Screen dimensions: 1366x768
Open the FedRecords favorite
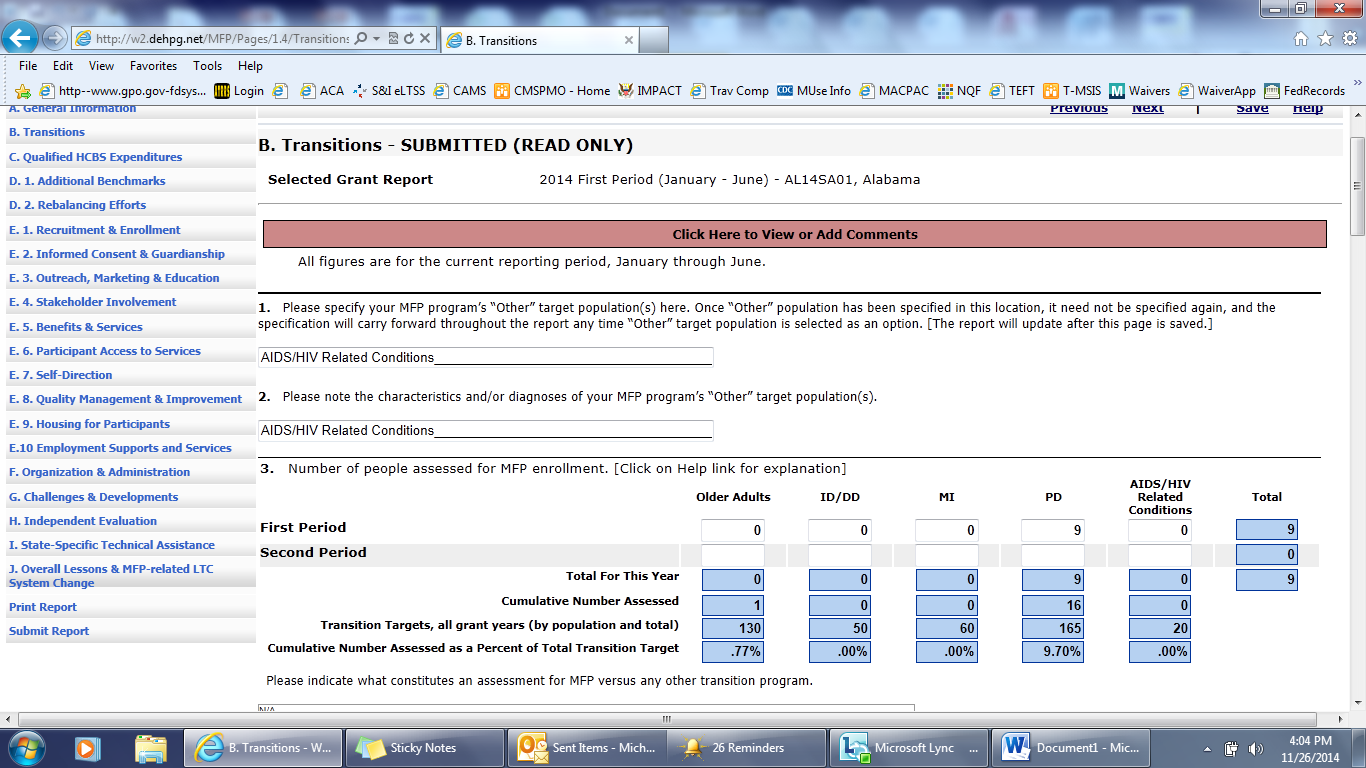click(1304, 91)
